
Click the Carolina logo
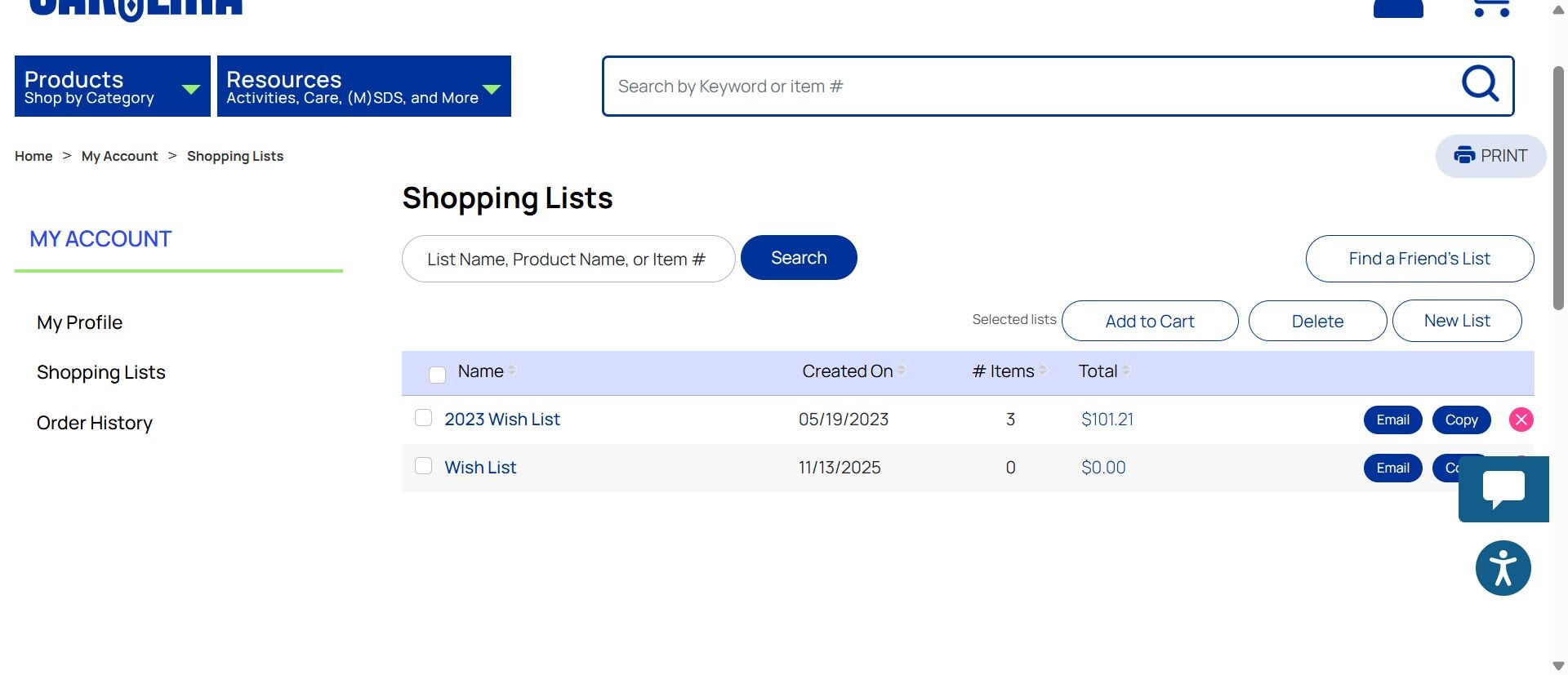pos(136,8)
